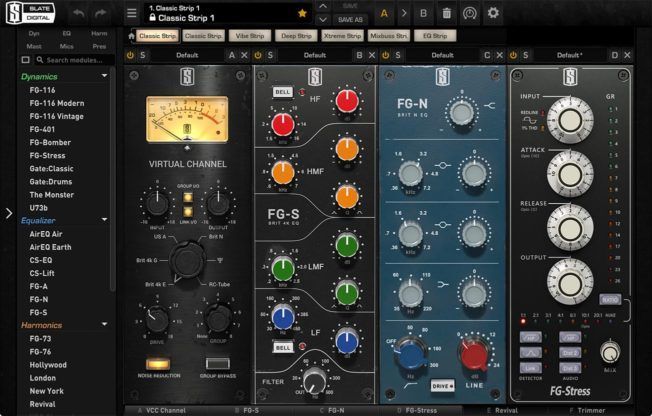This screenshot has height=416, width=652.
Task: Select Hollywood in Harmonics list
Action: [48, 365]
